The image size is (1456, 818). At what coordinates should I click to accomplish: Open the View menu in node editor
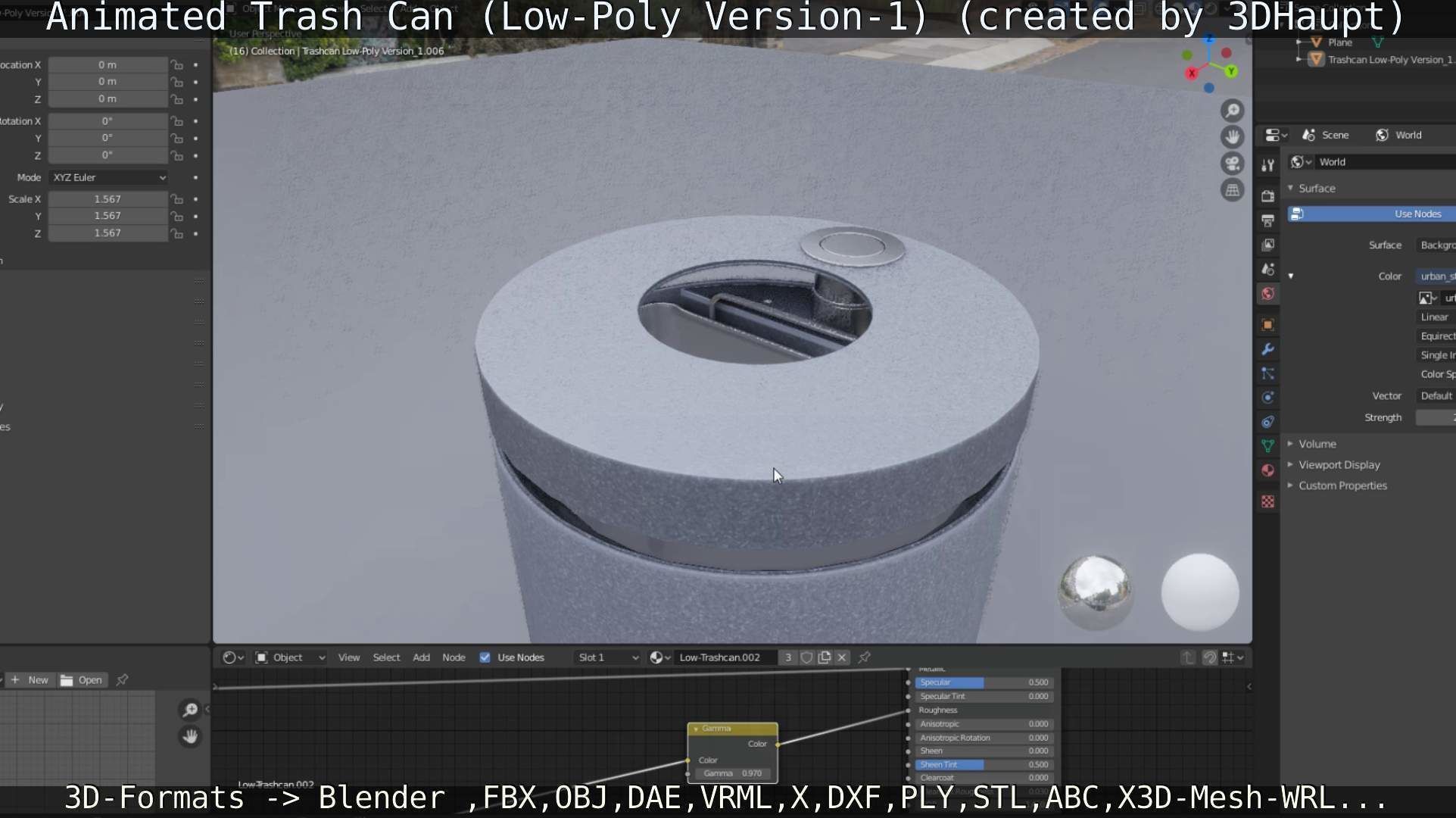[349, 657]
